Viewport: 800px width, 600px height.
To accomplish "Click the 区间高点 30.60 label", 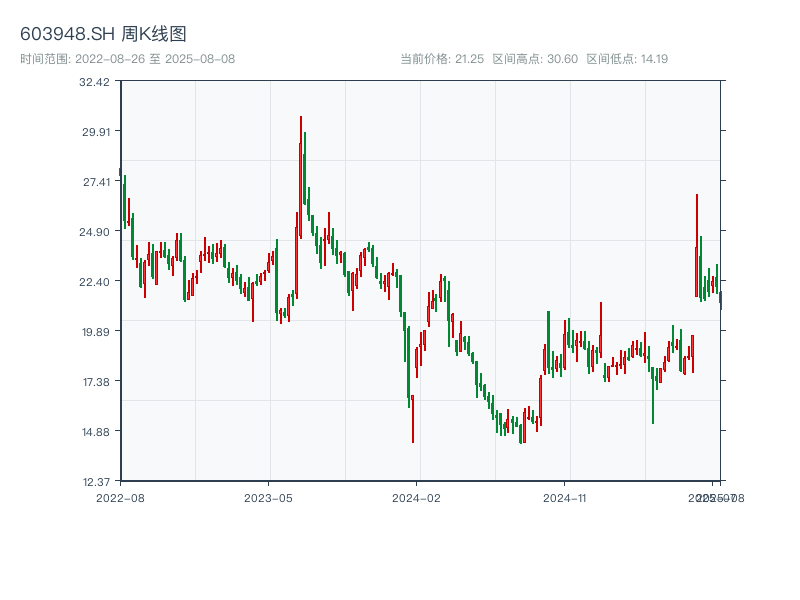I will coord(535,59).
